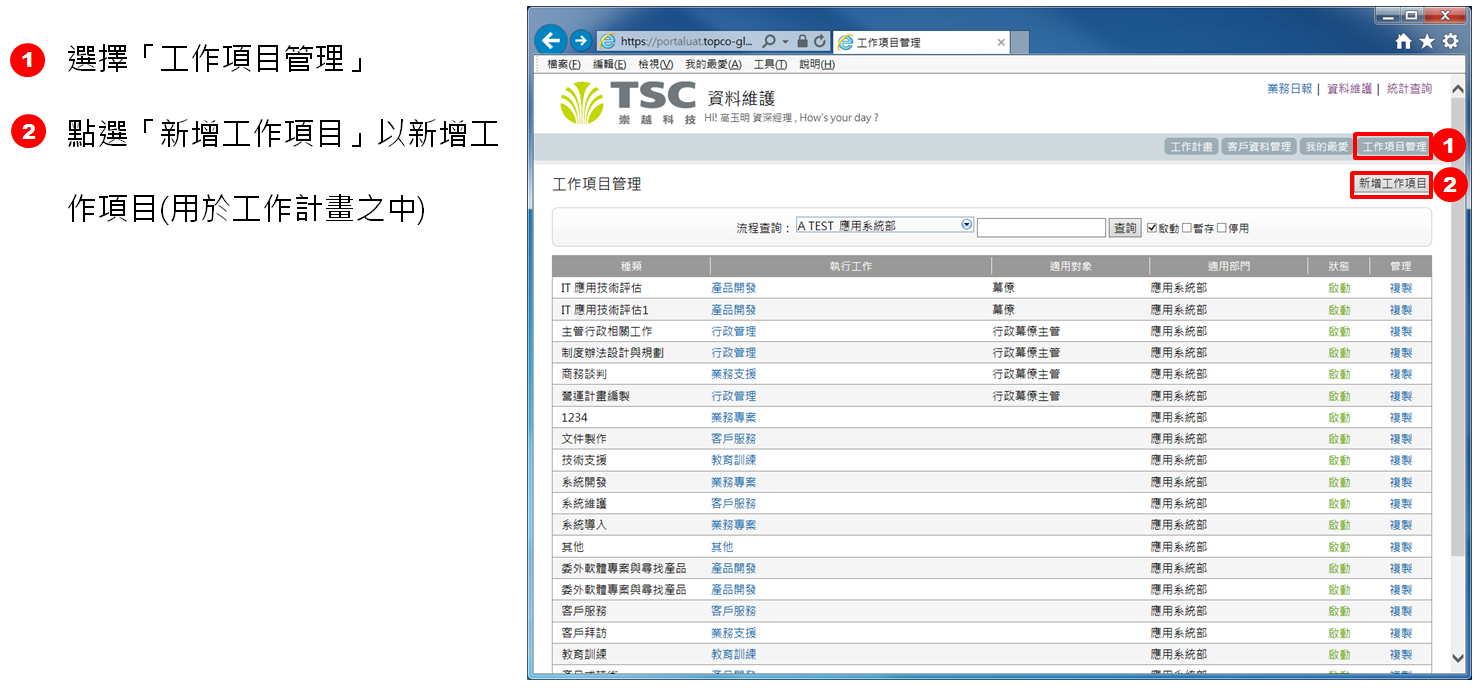Enable the 暫存 checkbox

[x=1187, y=228]
